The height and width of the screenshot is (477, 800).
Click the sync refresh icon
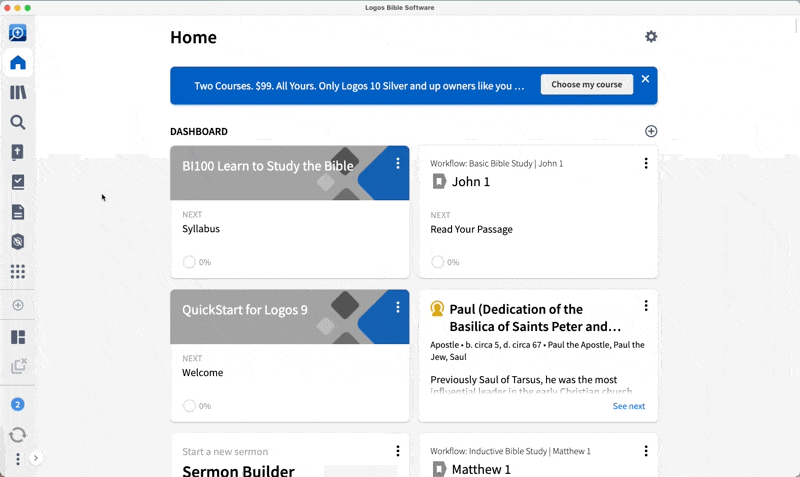point(17,435)
